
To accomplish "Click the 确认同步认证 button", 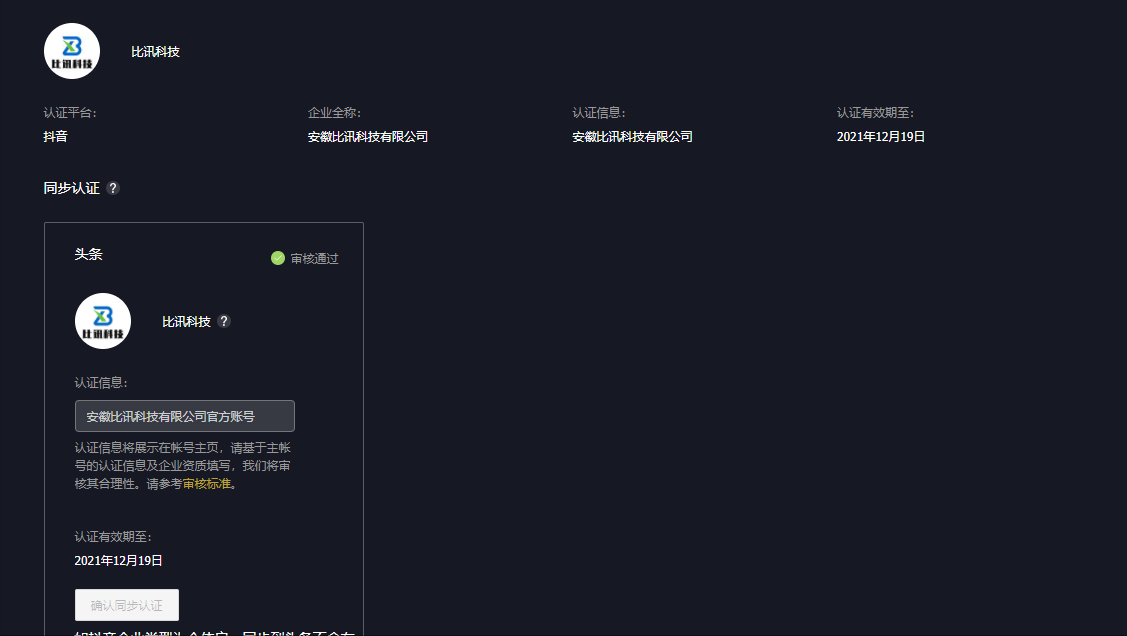I will (x=126, y=605).
